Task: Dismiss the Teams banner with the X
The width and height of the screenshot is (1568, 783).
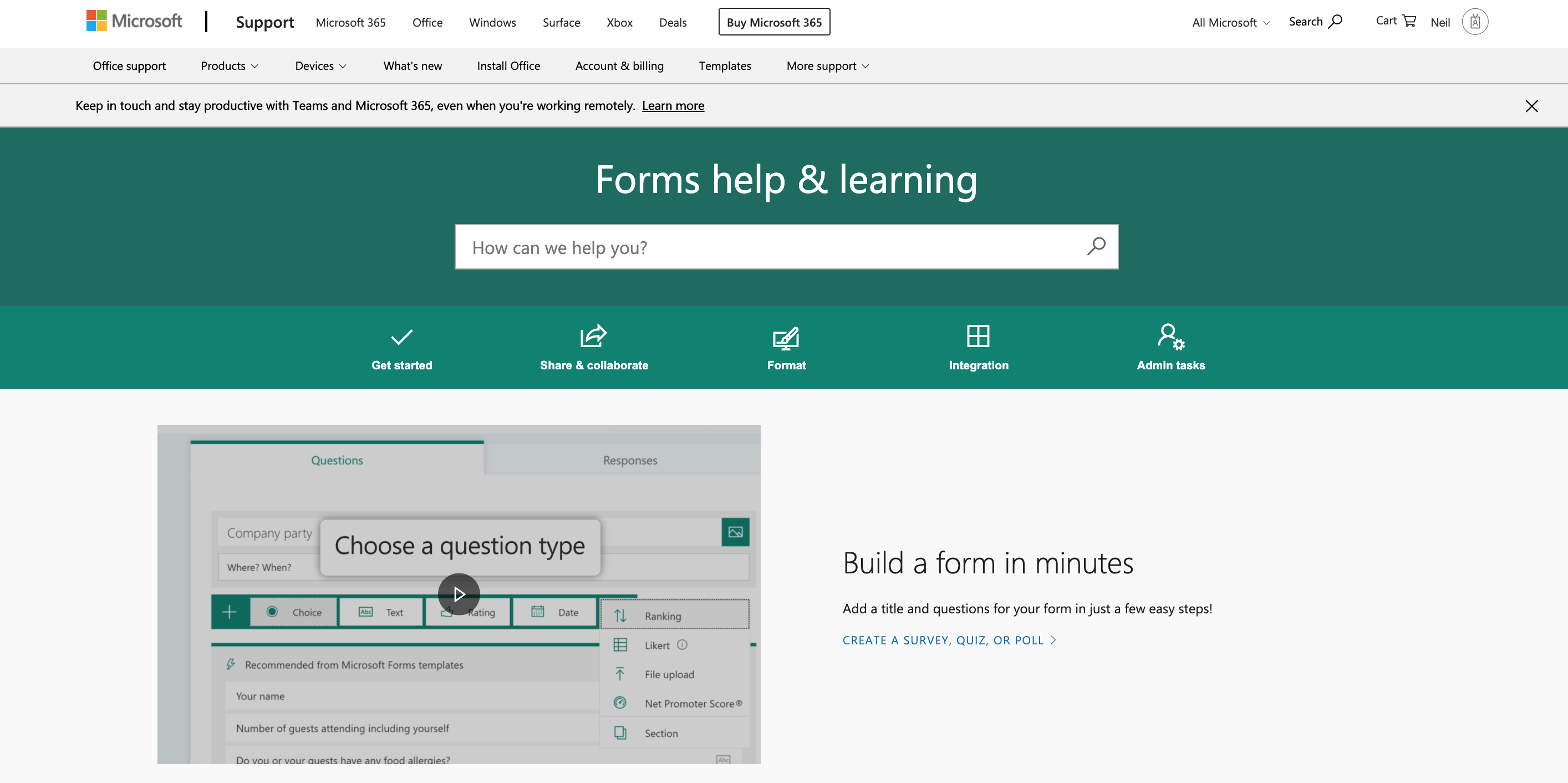Action: [x=1531, y=106]
